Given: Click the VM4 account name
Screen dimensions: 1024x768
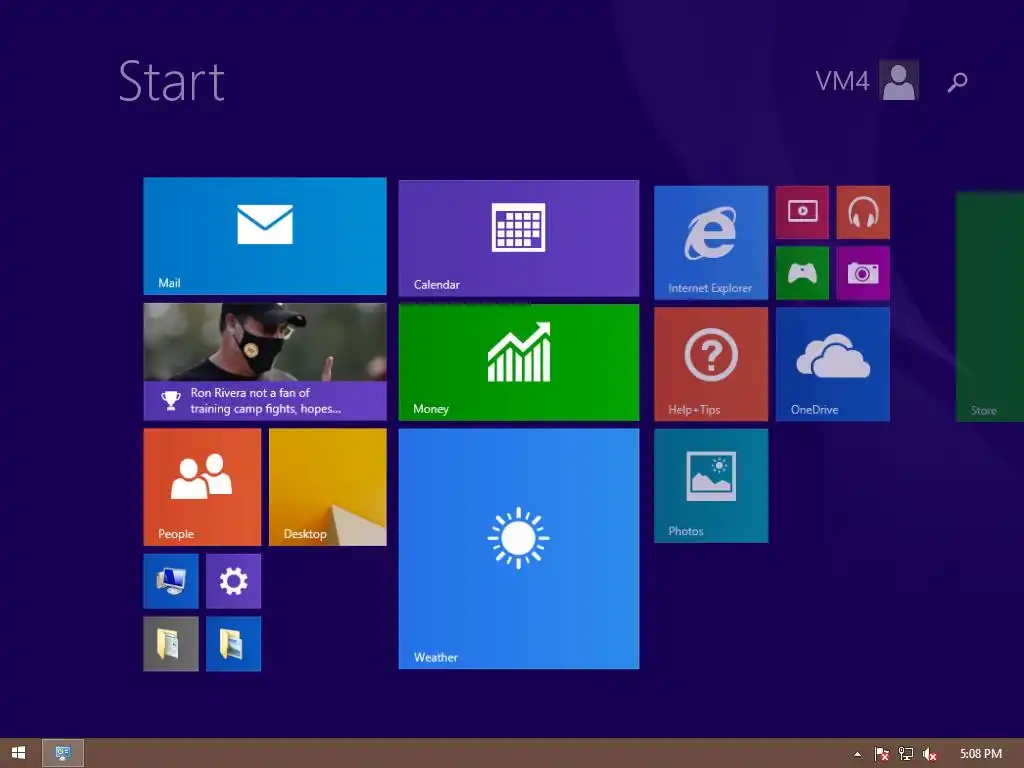Looking at the screenshot, I should tap(842, 81).
